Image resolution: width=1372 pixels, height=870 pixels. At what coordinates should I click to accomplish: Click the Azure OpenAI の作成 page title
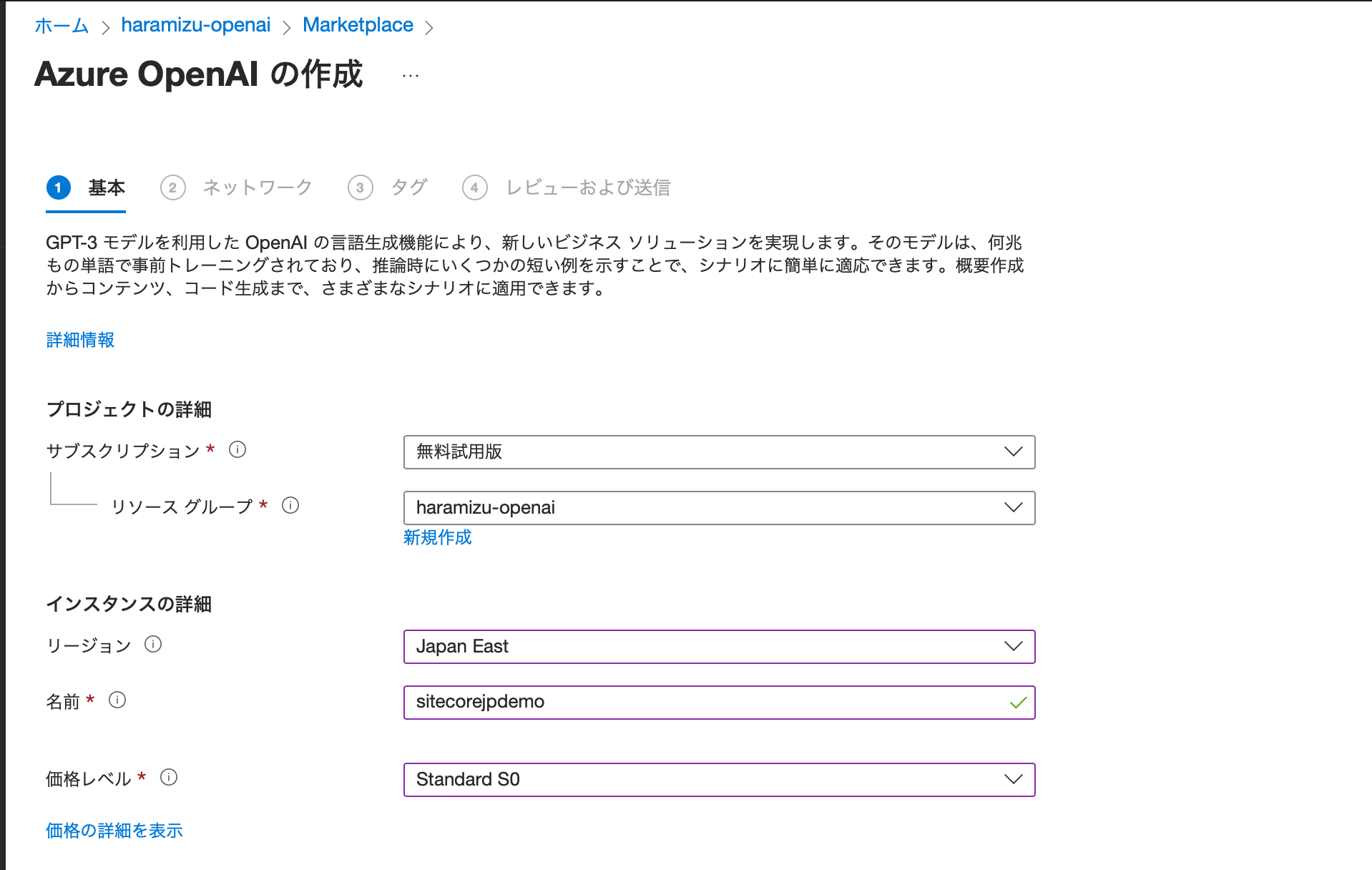click(199, 74)
